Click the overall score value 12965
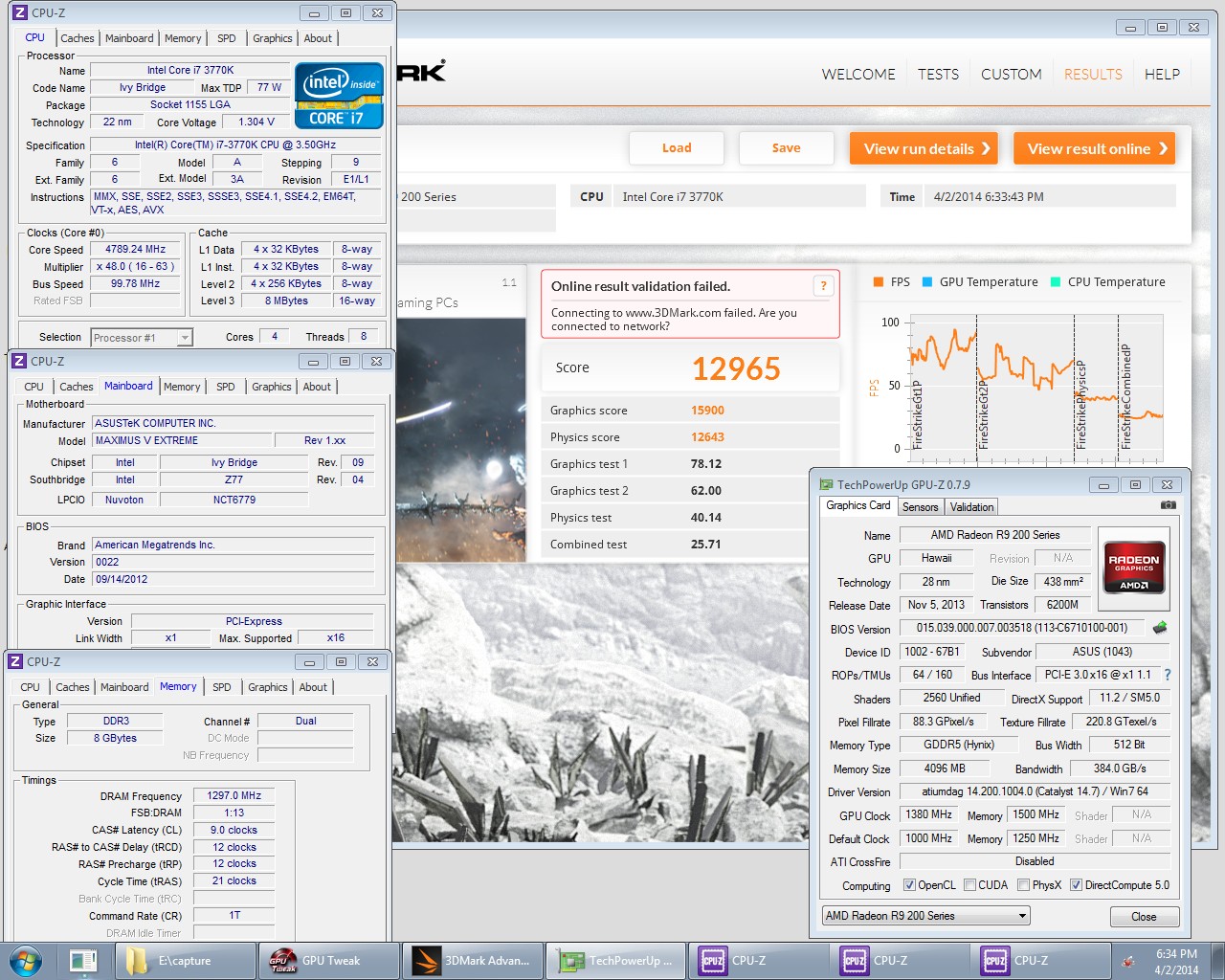1225x980 pixels. click(736, 368)
